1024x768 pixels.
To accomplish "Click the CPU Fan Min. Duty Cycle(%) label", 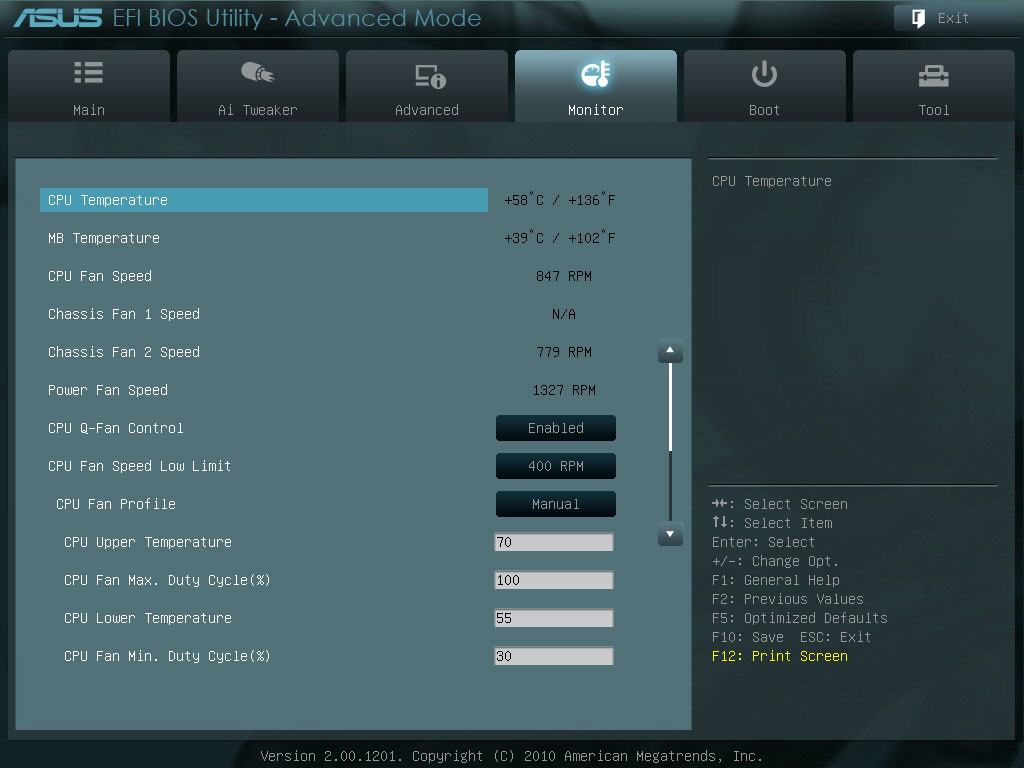I will (x=167, y=656).
